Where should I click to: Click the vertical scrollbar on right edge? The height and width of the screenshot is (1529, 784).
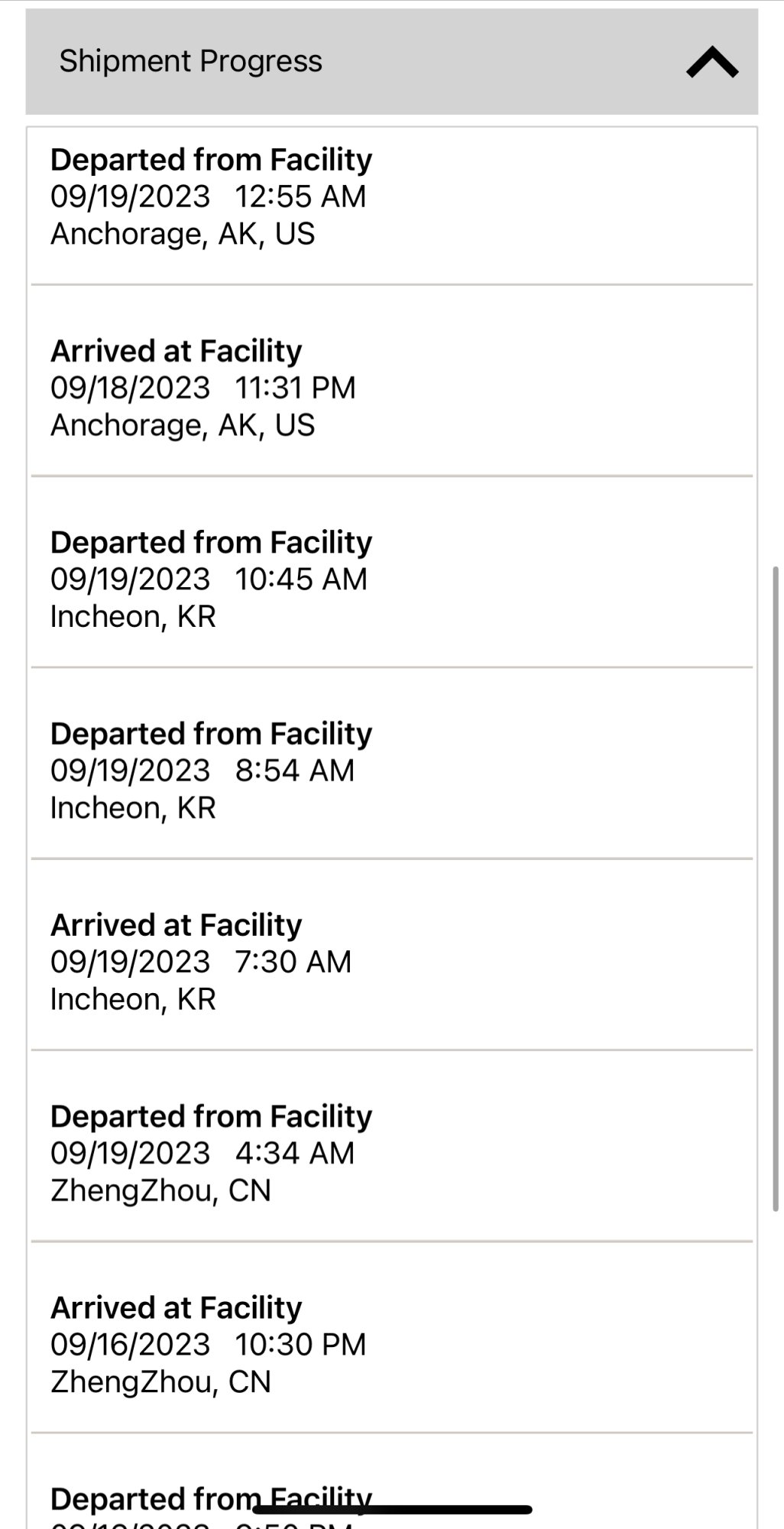tap(776, 888)
